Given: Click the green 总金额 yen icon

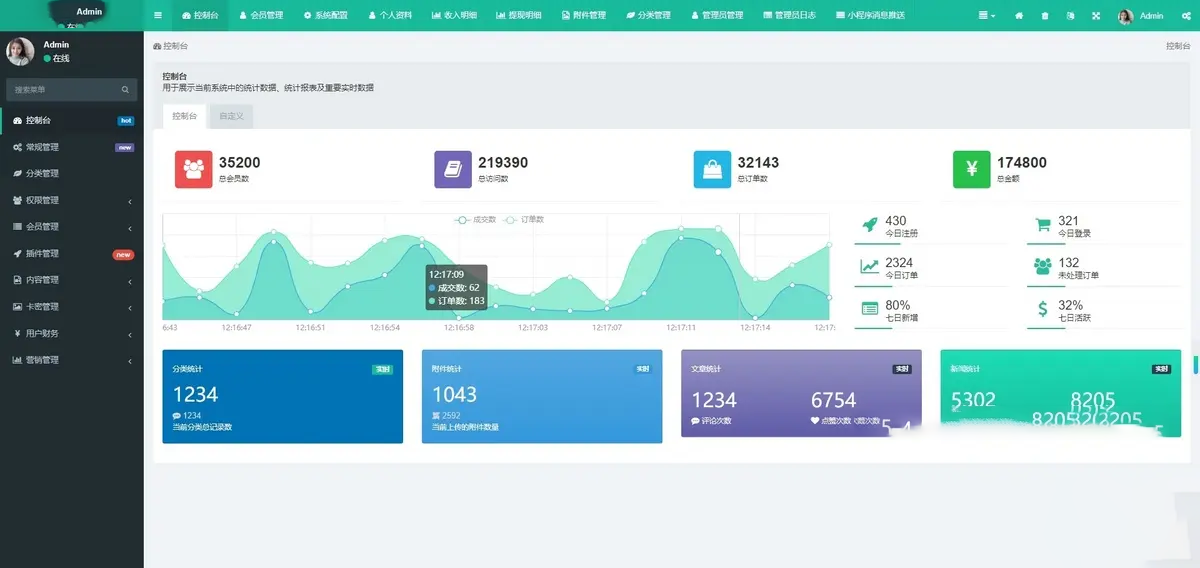Looking at the screenshot, I should 971,169.
